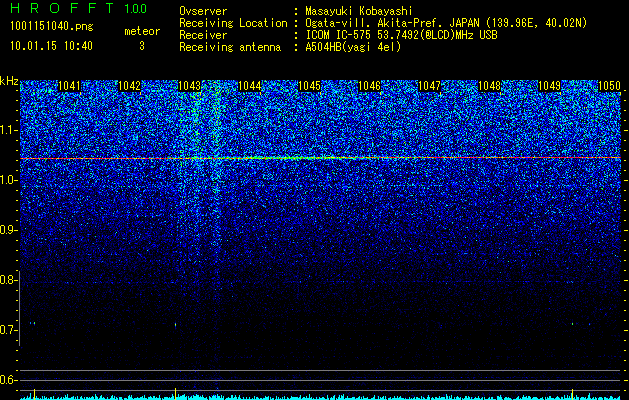Click the date stamp 10.01.15 10:40
The width and height of the screenshot is (629, 400).
51,46
